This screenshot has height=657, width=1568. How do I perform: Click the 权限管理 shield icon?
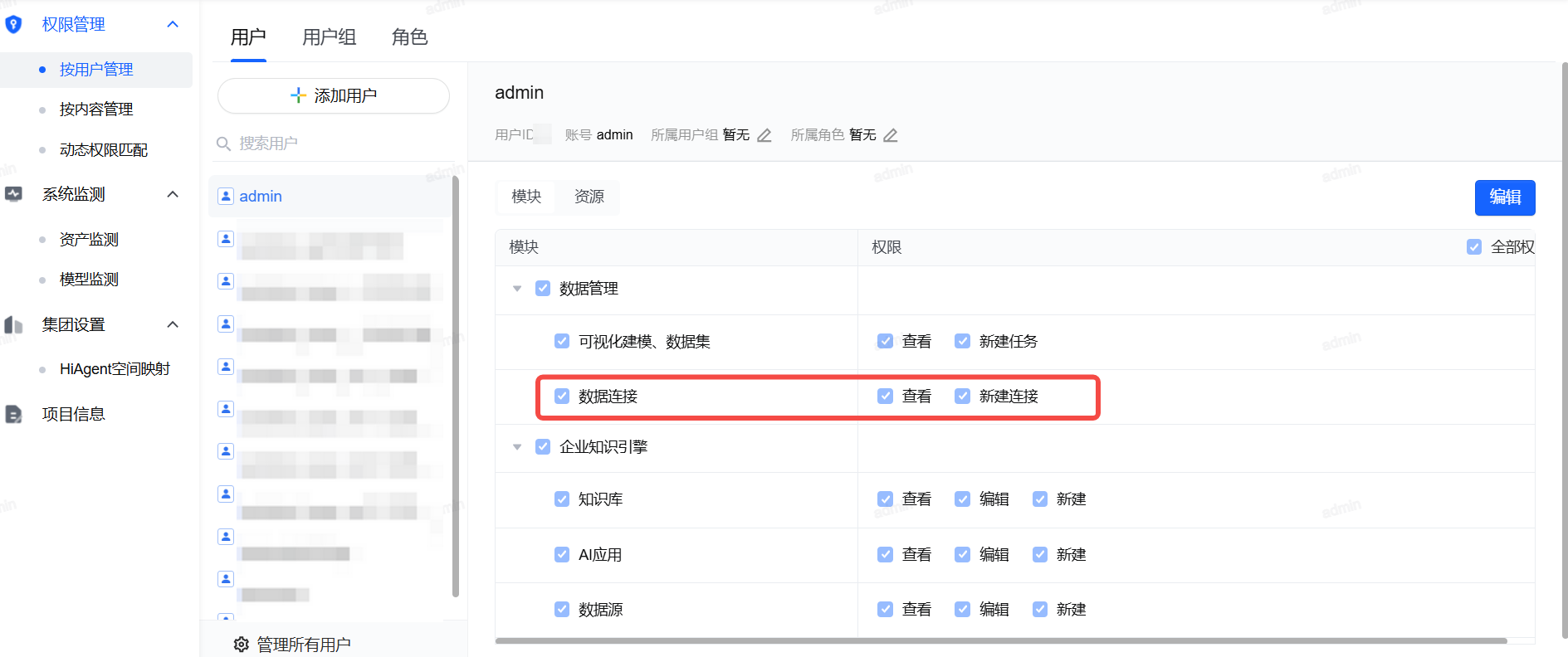13,25
